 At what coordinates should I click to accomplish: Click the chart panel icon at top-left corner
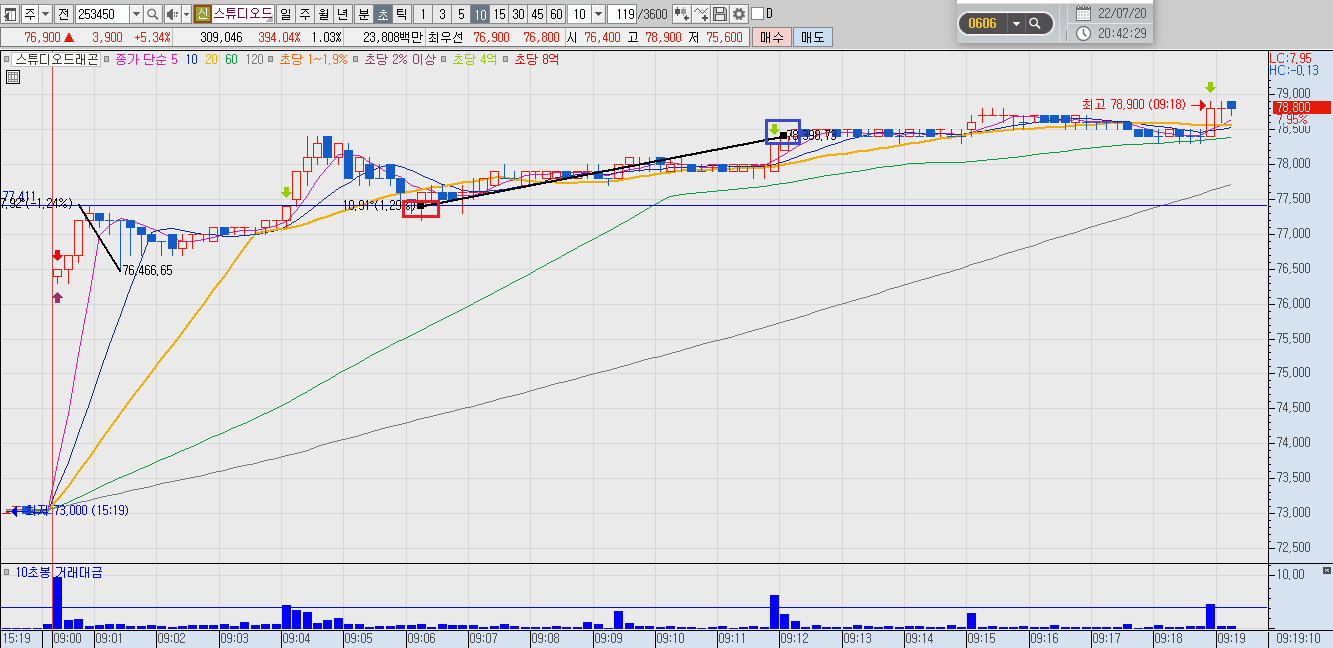click(10, 14)
